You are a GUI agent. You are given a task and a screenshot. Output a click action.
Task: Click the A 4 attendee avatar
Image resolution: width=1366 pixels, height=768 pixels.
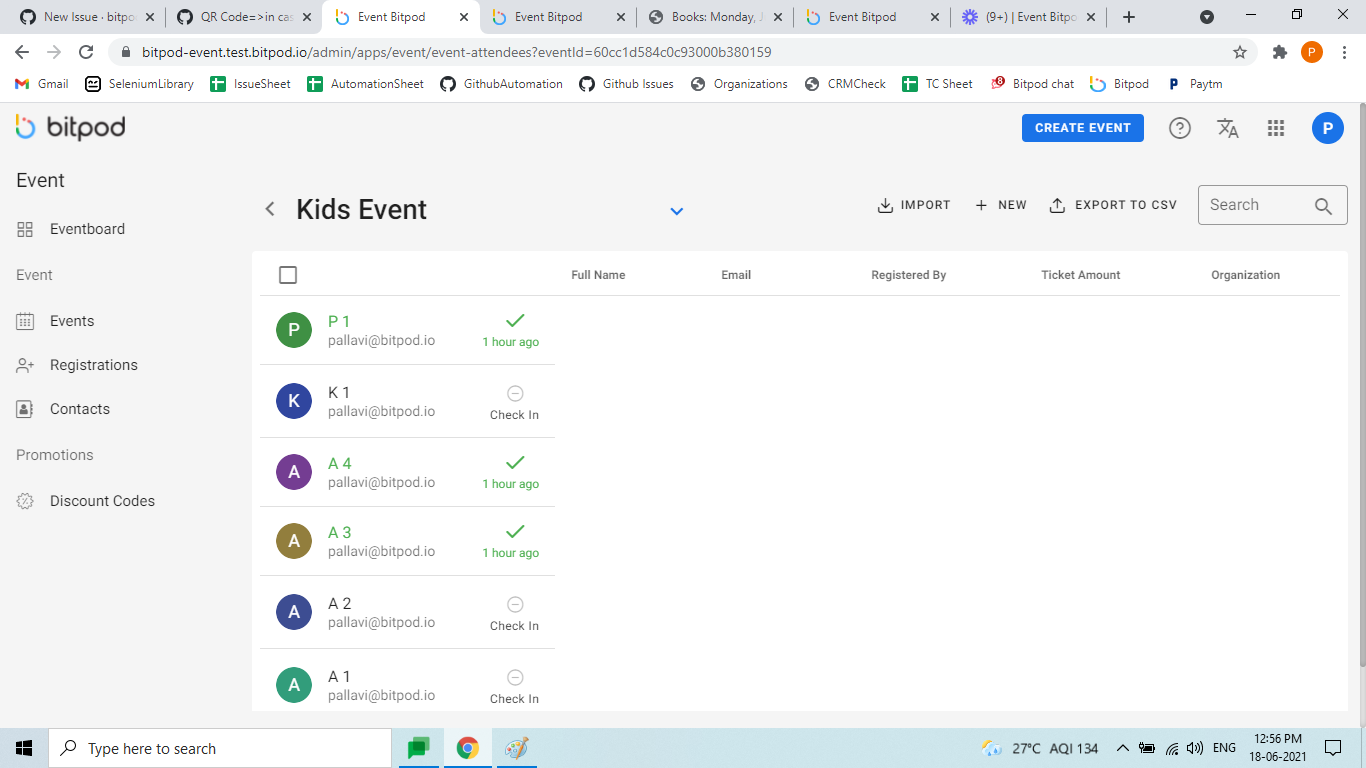point(294,472)
